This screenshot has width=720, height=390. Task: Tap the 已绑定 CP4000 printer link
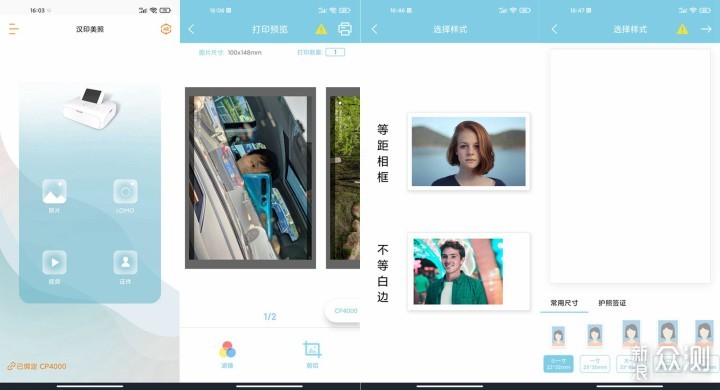pos(37,366)
